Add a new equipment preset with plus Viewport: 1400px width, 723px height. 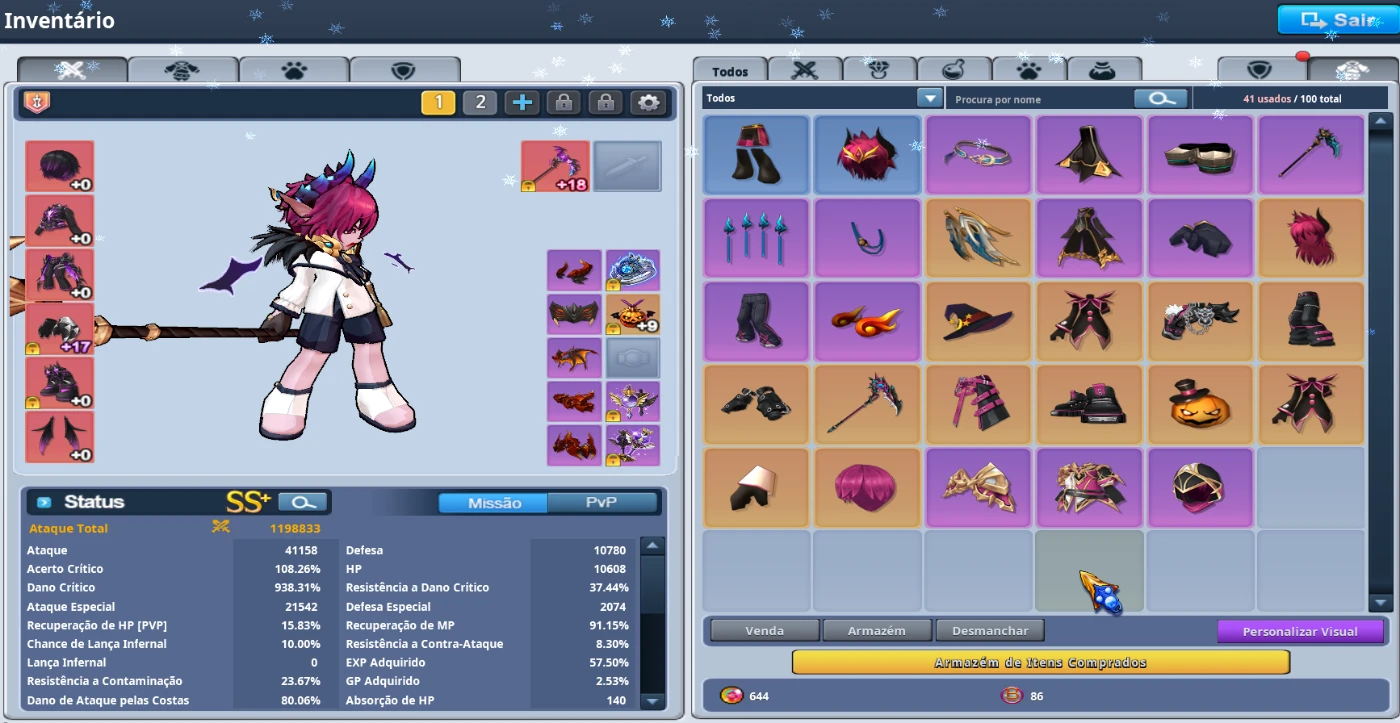(522, 102)
